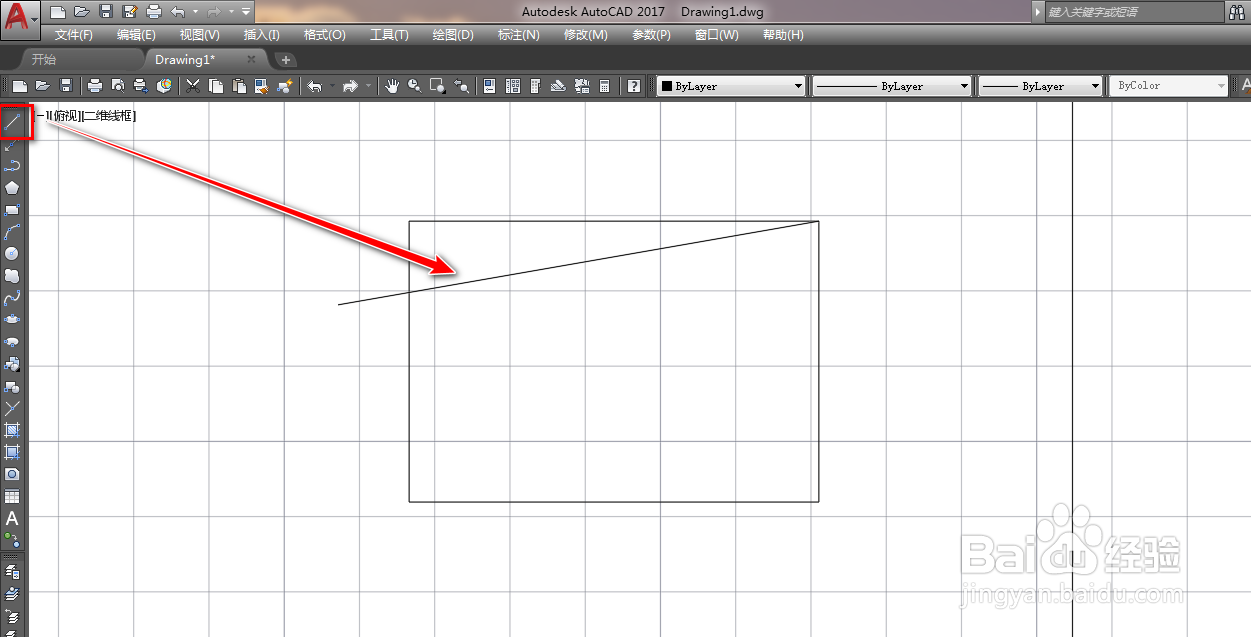Screen dimensions: 1251x637
Task: Open the 插入(I) menu
Action: click(x=262, y=35)
